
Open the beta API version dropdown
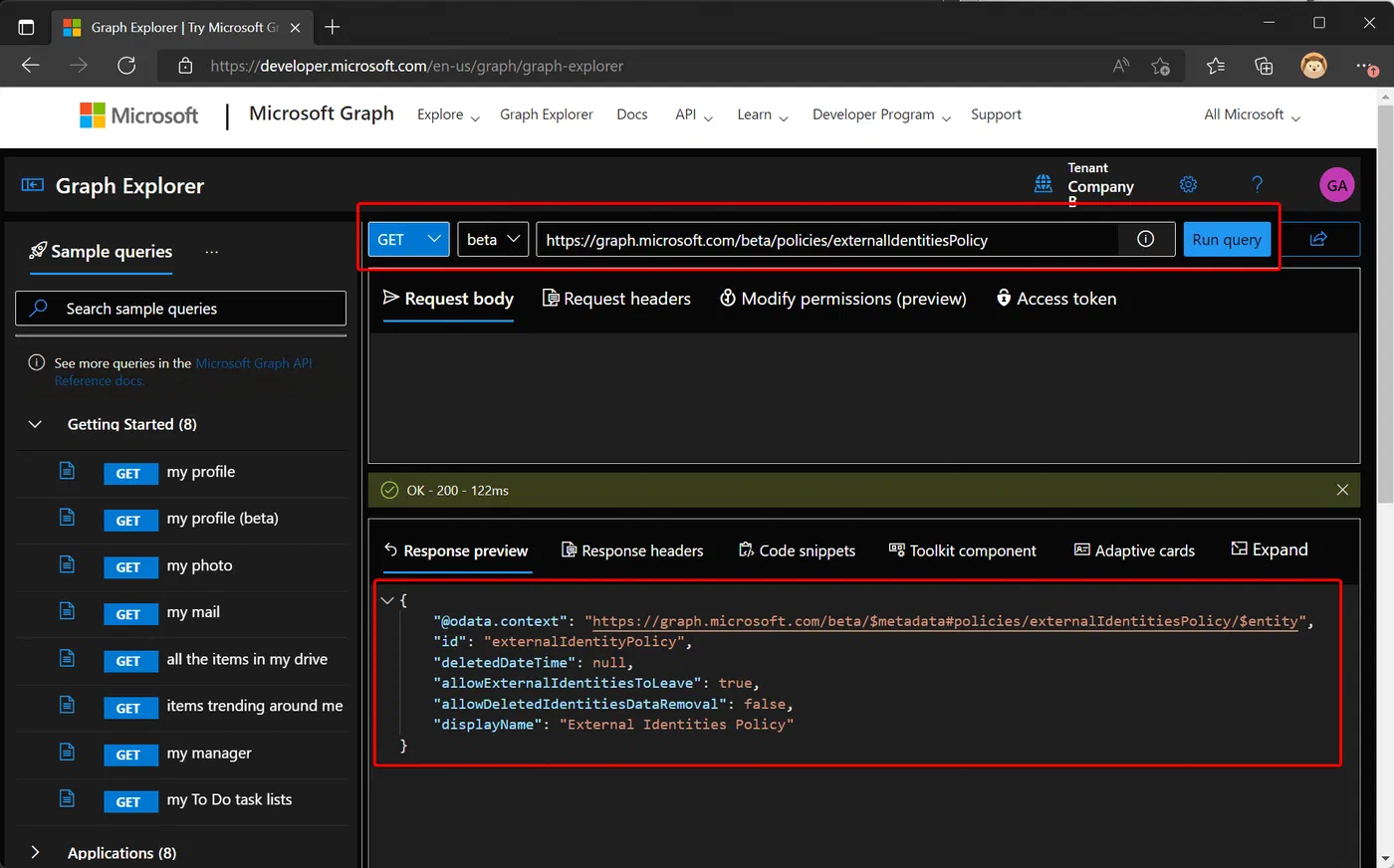493,239
